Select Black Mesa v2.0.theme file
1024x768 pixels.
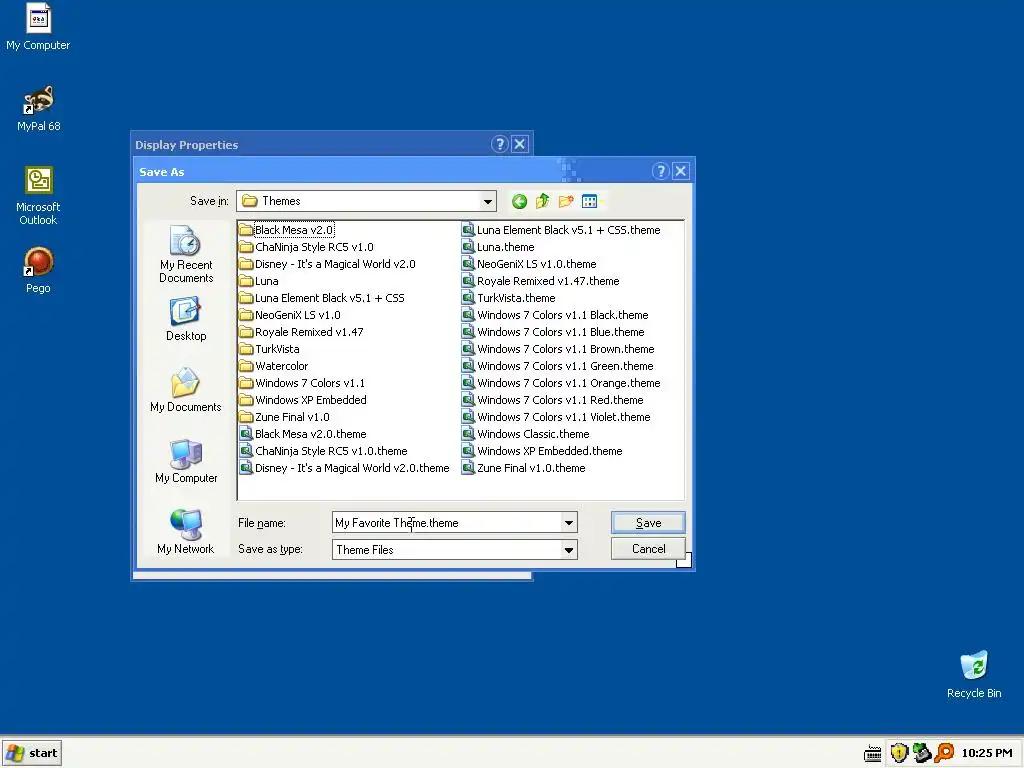(302, 434)
